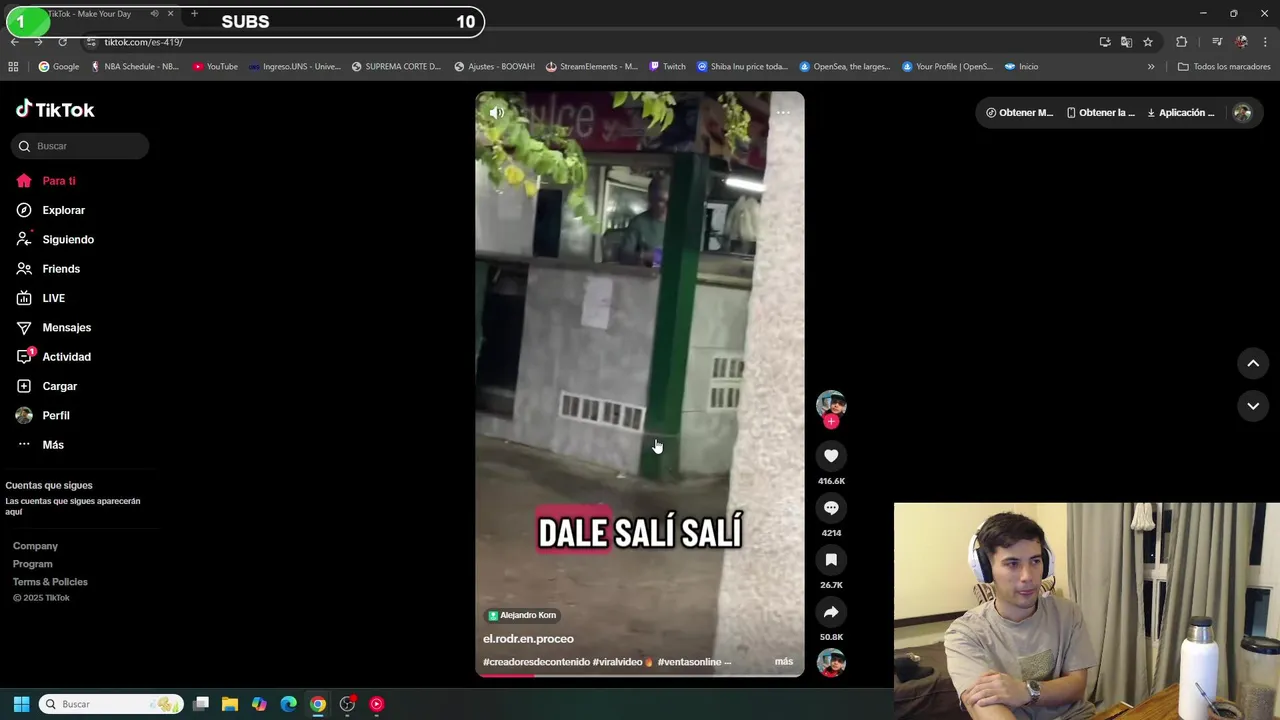Image resolution: width=1280 pixels, height=720 pixels.
Task: Open Windows Start menu
Action: coord(21,704)
